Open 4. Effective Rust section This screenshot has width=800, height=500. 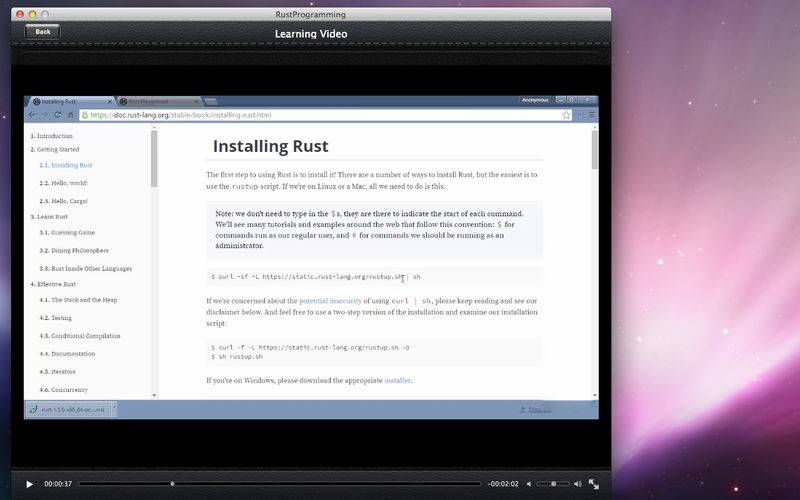click(53, 284)
